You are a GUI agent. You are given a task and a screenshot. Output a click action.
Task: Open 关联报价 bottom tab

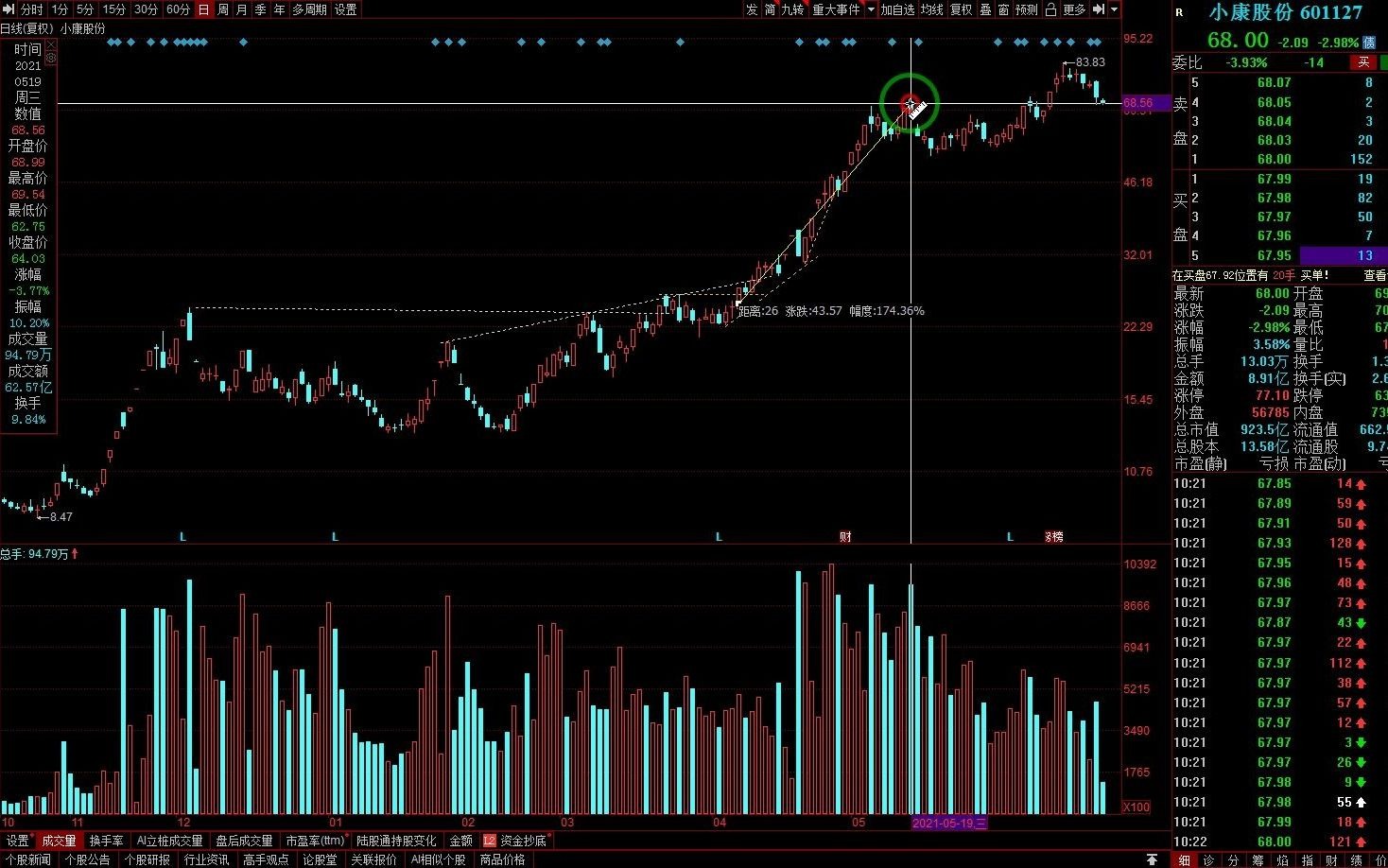(373, 859)
